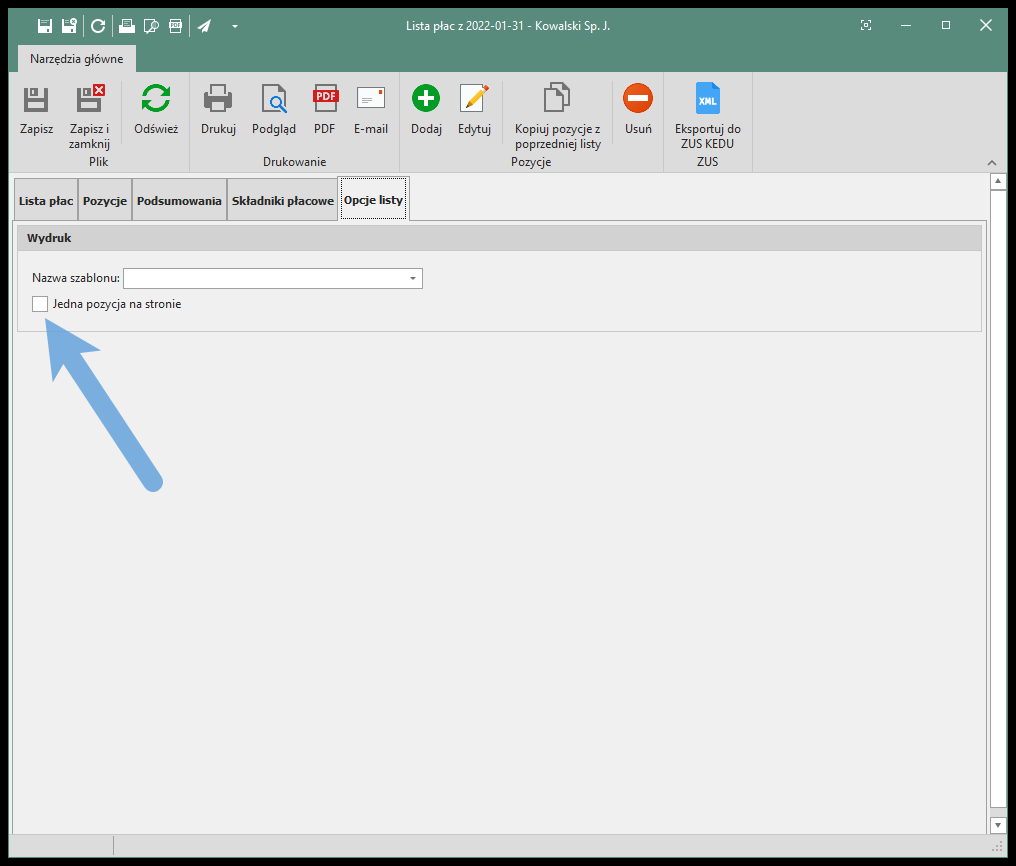Add a position with green Dodaj icon
Screen dimensions: 1016x866
pyautogui.click(x=426, y=99)
